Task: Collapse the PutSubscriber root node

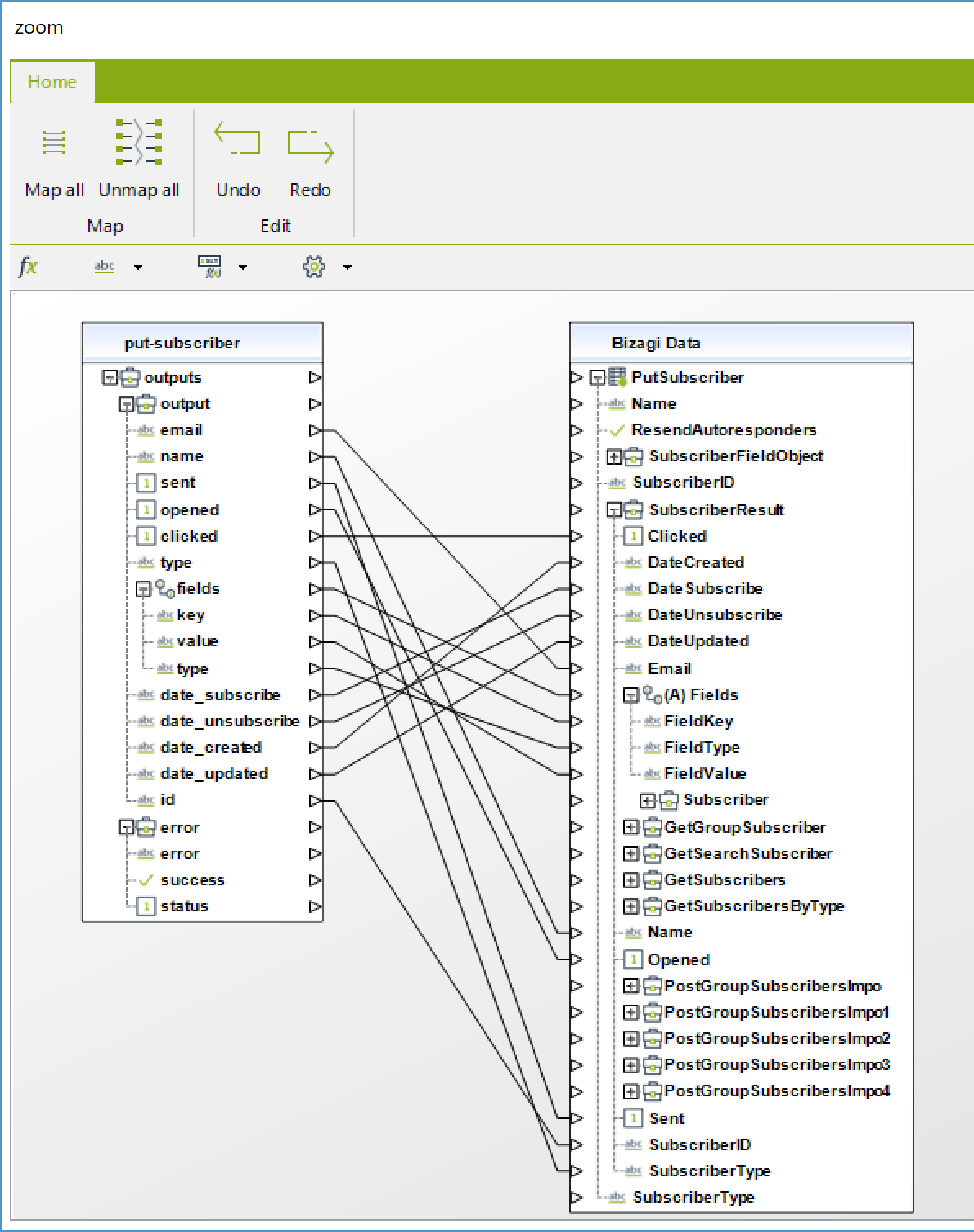Action: [x=597, y=378]
